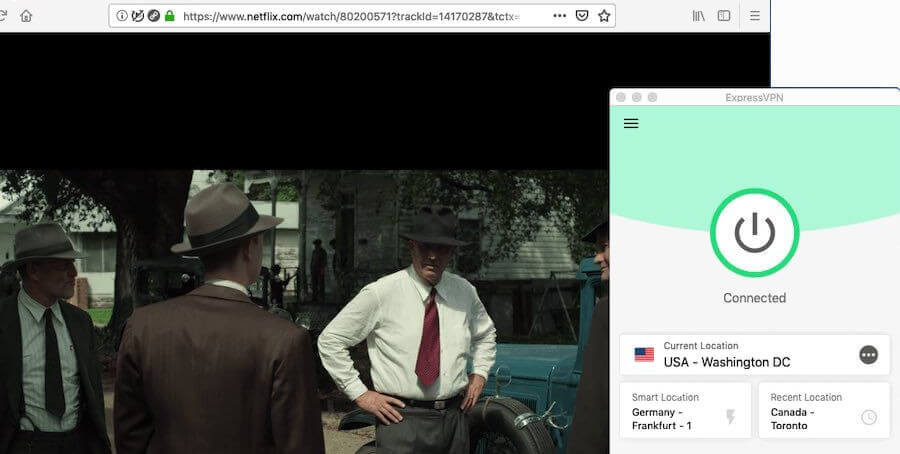Click the USA flag icon
This screenshot has height=454, width=900.
pos(644,355)
